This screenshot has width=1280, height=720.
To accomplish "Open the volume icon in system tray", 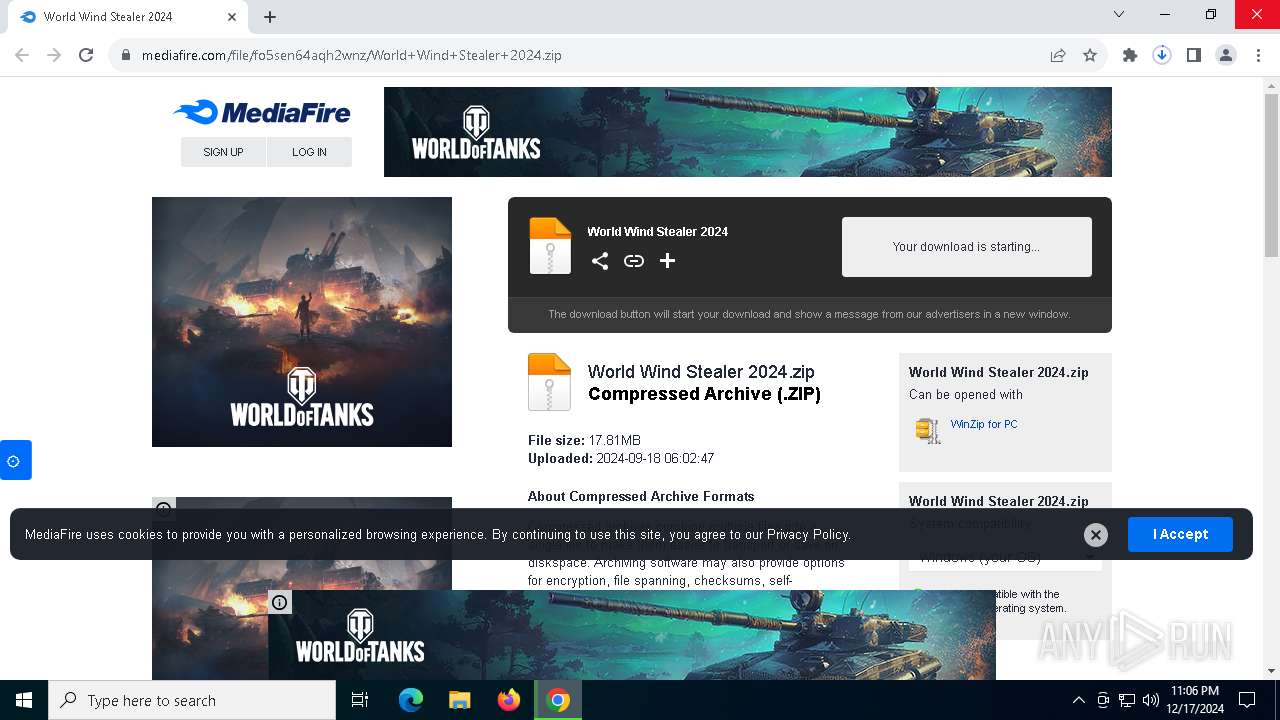I will coord(1151,700).
